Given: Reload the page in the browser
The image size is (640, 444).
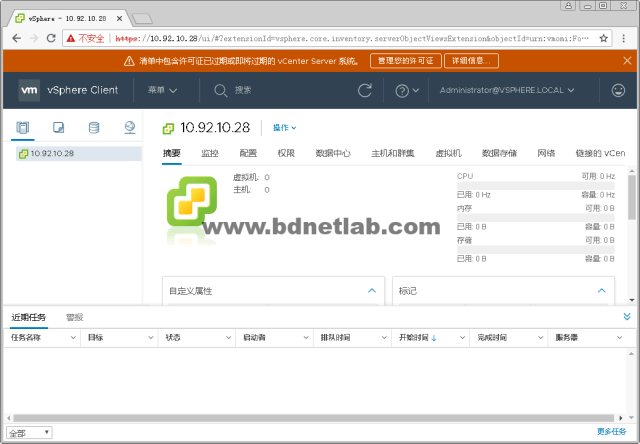Looking at the screenshot, I should (x=51, y=38).
